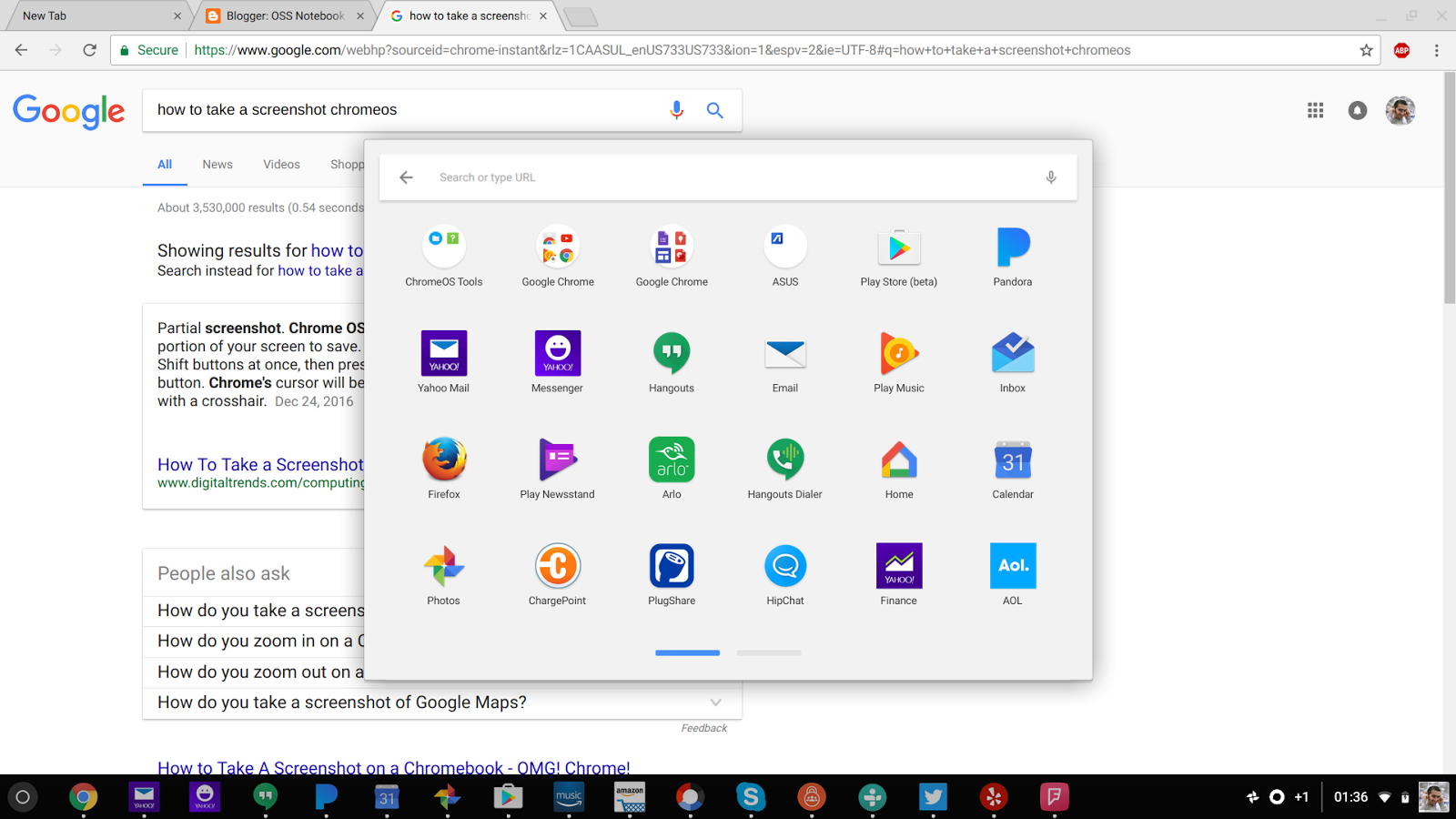The height and width of the screenshot is (819, 1456).
Task: Open Amazon Music from the bottom shelf
Action: (569, 797)
